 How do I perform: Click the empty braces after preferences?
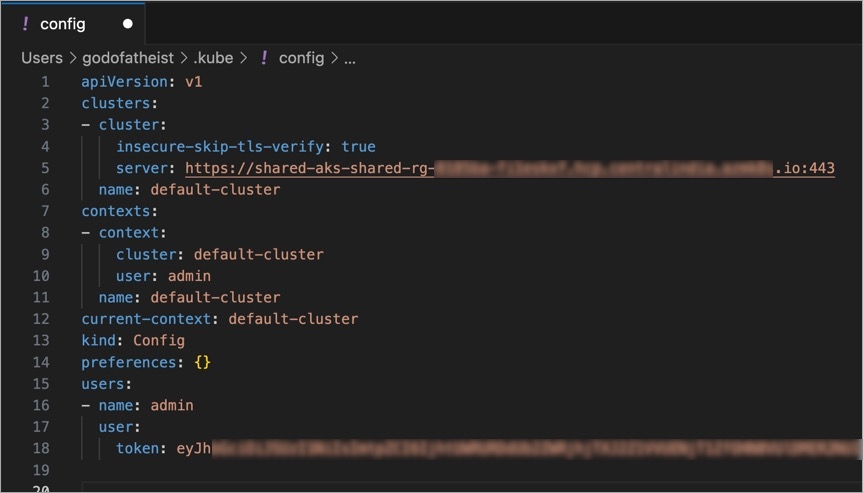(203, 362)
